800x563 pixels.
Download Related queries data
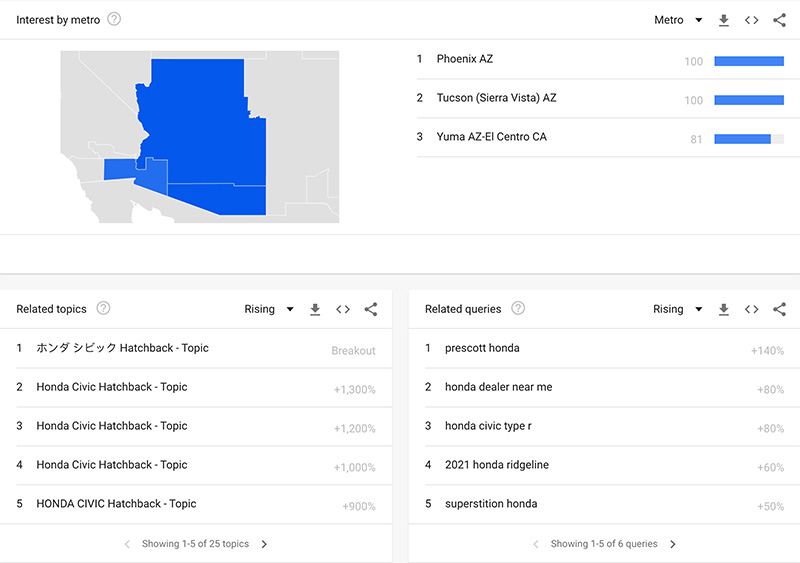pos(723,309)
